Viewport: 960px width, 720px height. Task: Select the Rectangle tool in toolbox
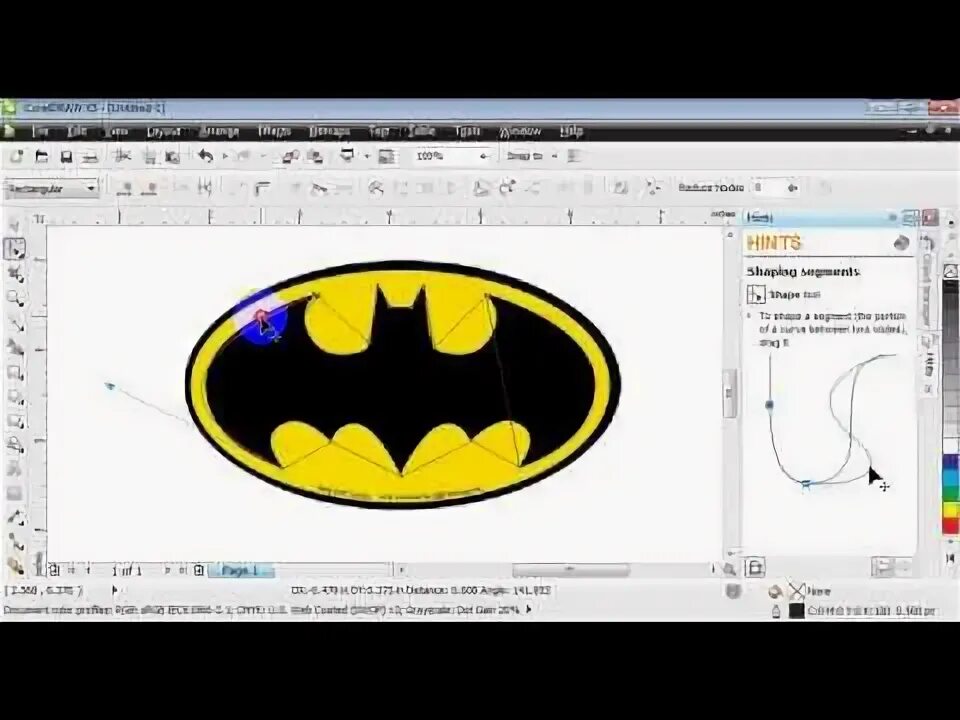(x=15, y=373)
